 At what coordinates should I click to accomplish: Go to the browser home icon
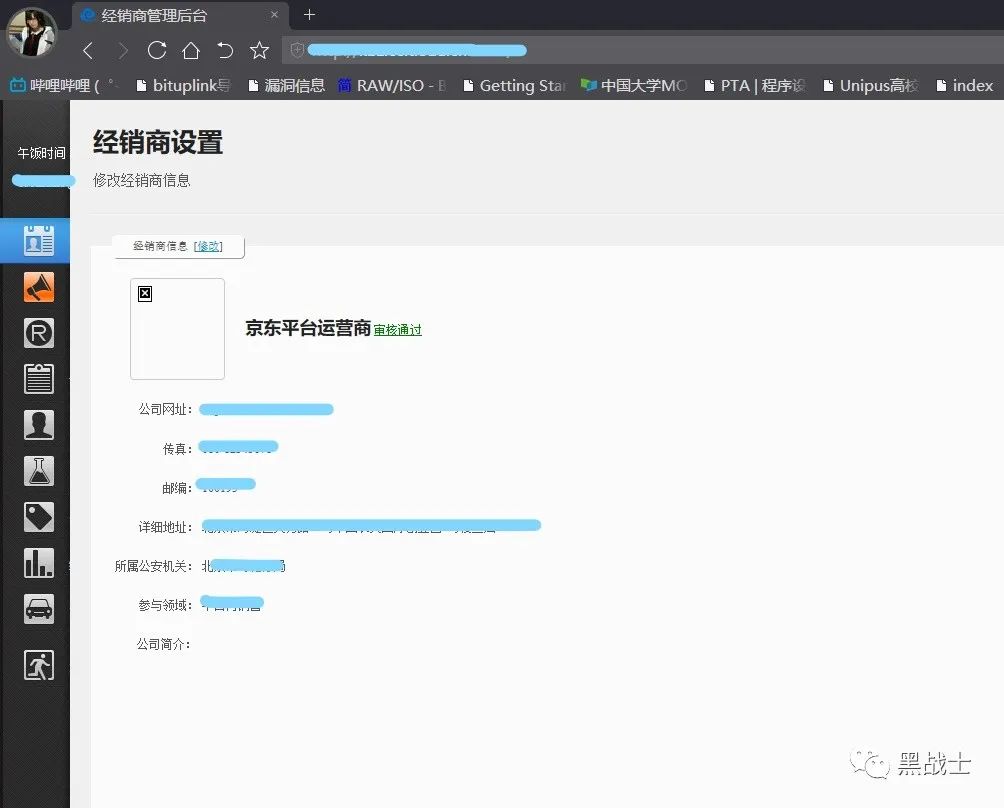tap(191, 50)
